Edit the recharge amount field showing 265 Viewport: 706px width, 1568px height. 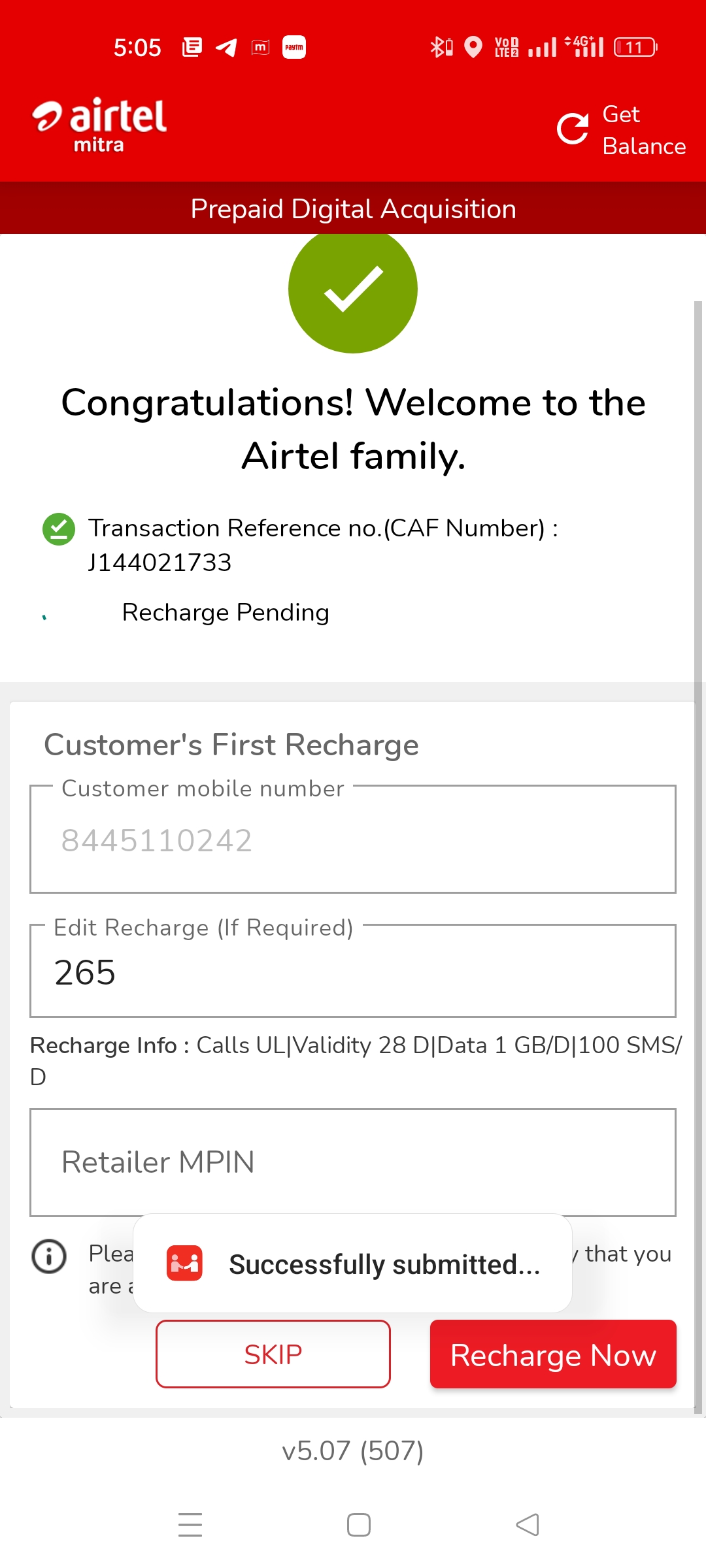coord(353,972)
